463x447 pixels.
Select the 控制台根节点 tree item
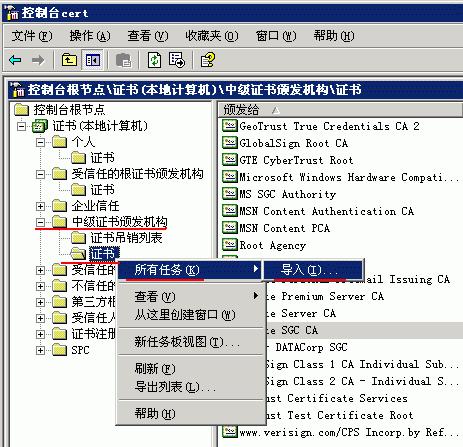point(69,110)
